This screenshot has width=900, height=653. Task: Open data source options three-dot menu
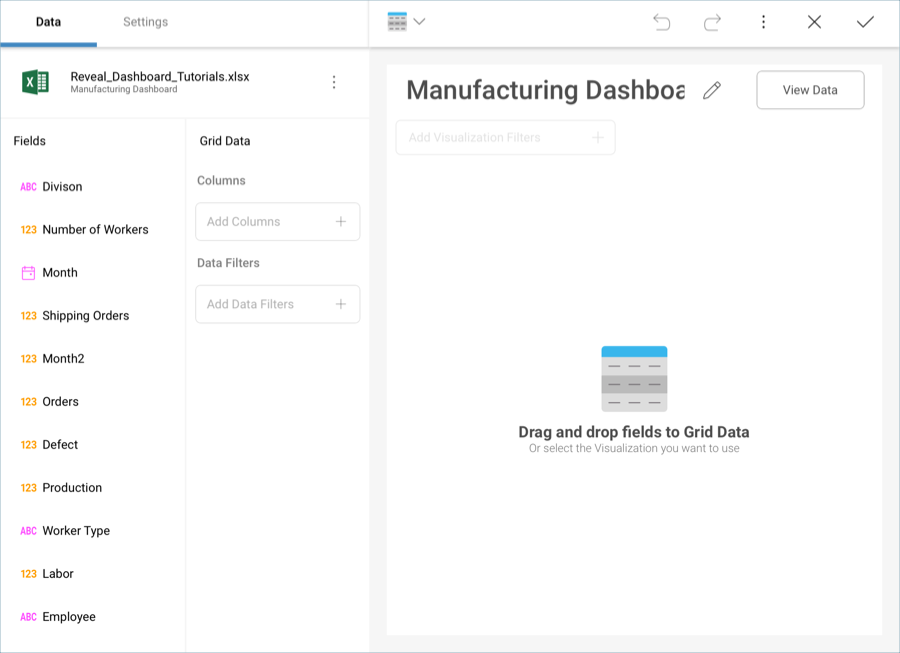coord(334,82)
